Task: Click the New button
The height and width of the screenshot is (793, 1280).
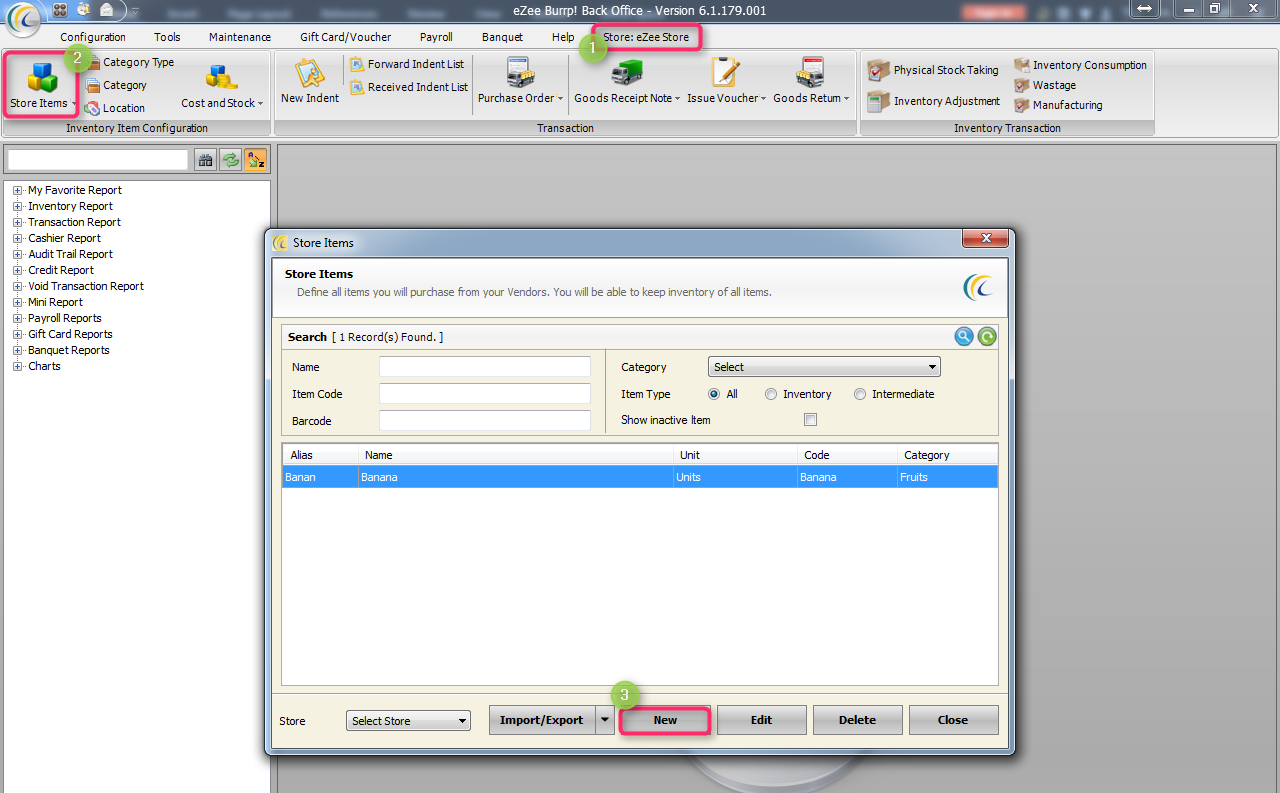Action: [x=665, y=720]
